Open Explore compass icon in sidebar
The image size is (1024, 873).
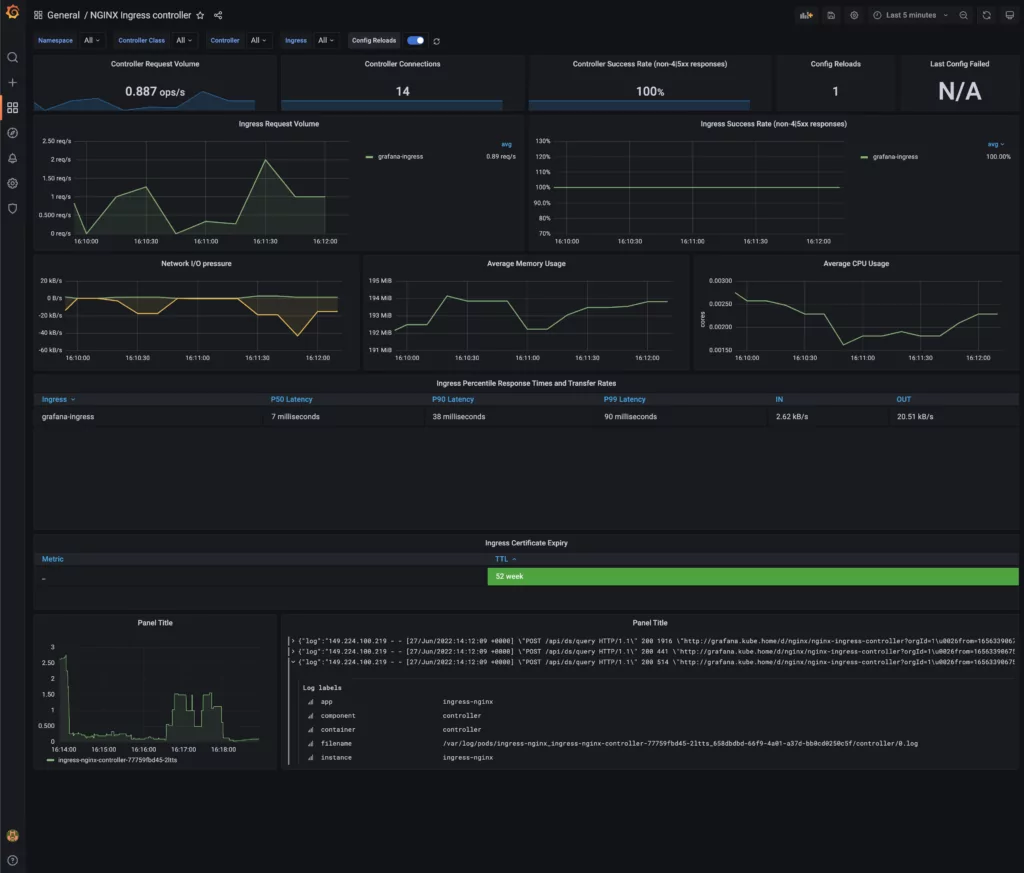pos(12,133)
